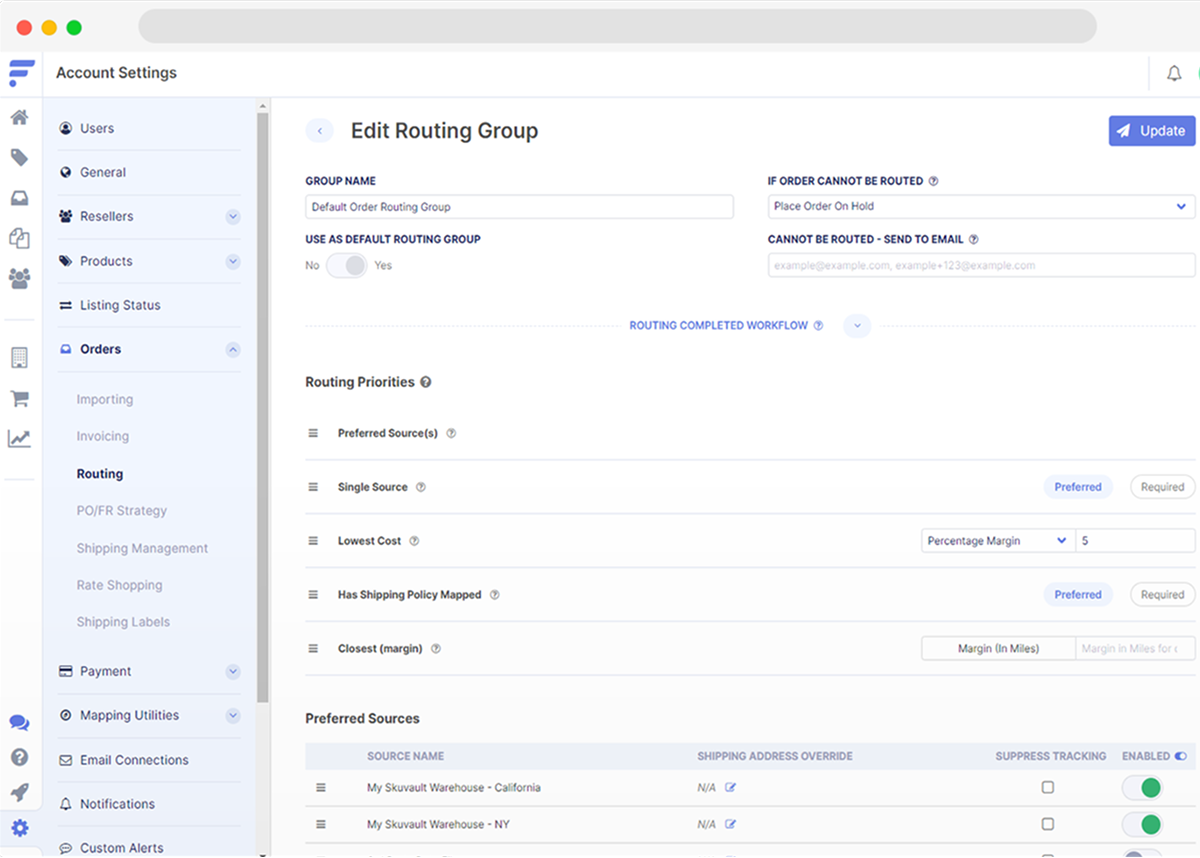Select Rate Shopping in Orders submenu
Screen dimensions: 1200x858
[119, 585]
